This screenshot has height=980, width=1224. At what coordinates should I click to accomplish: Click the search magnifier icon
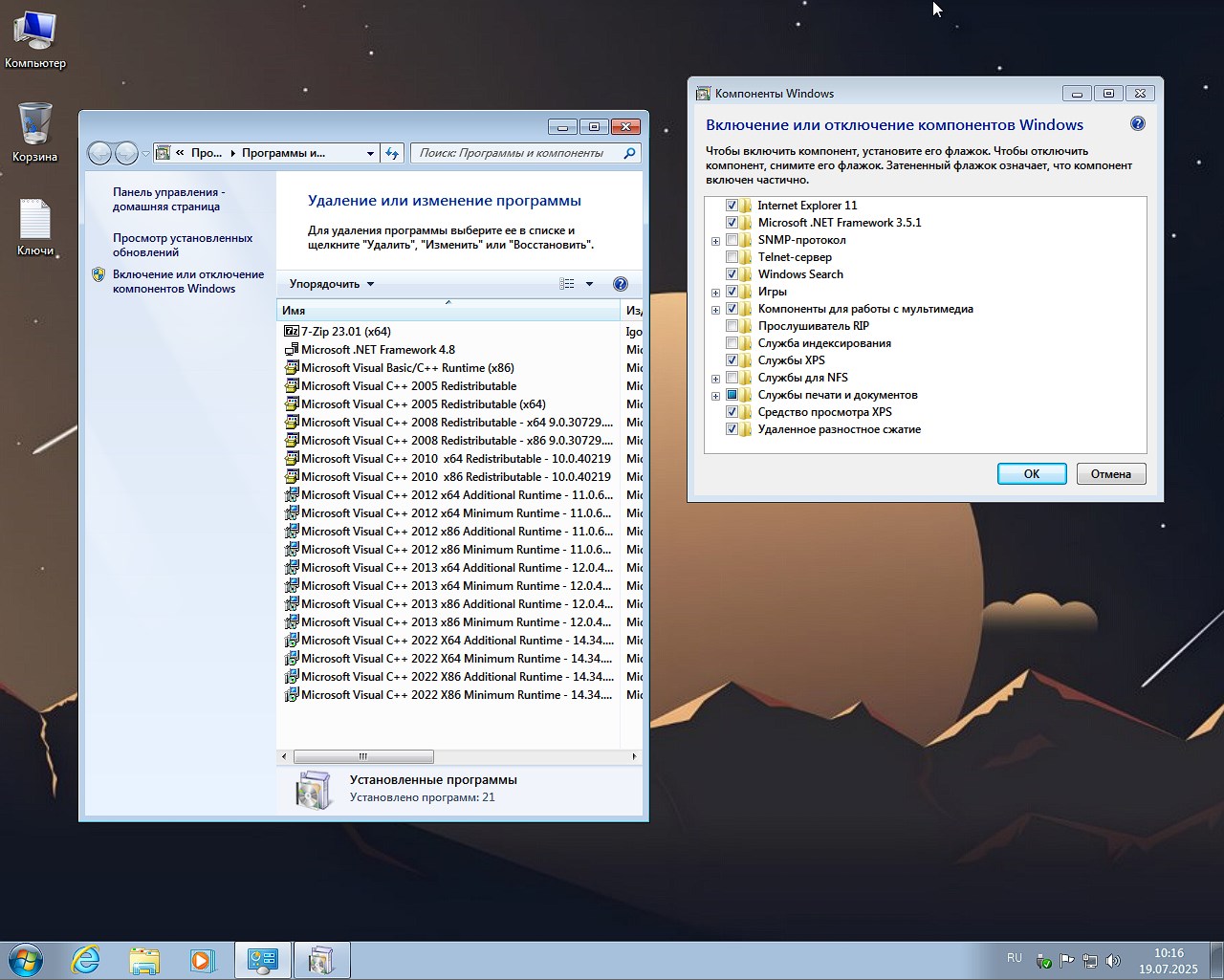tap(629, 153)
